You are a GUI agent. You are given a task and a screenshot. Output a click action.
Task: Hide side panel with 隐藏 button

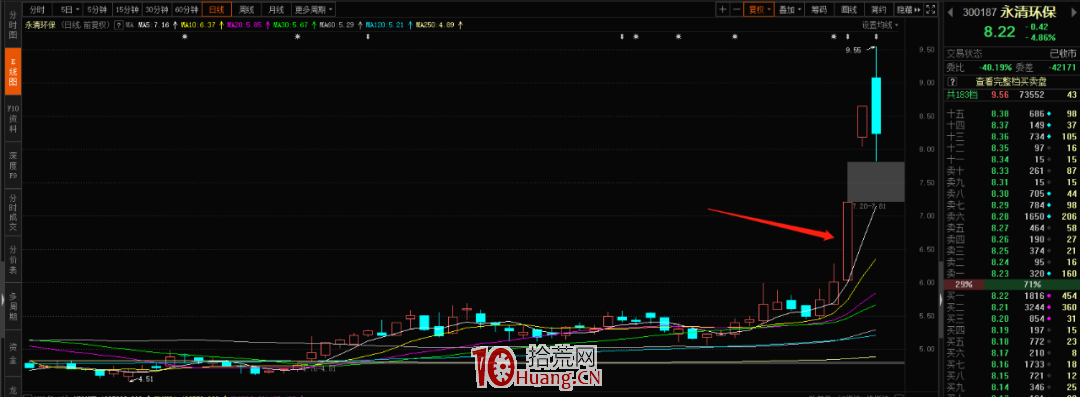(x=907, y=10)
